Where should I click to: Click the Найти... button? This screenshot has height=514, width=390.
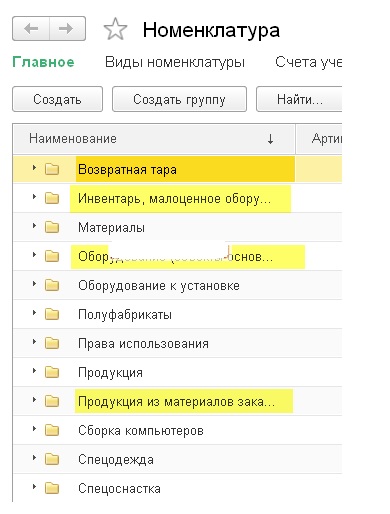(x=299, y=99)
